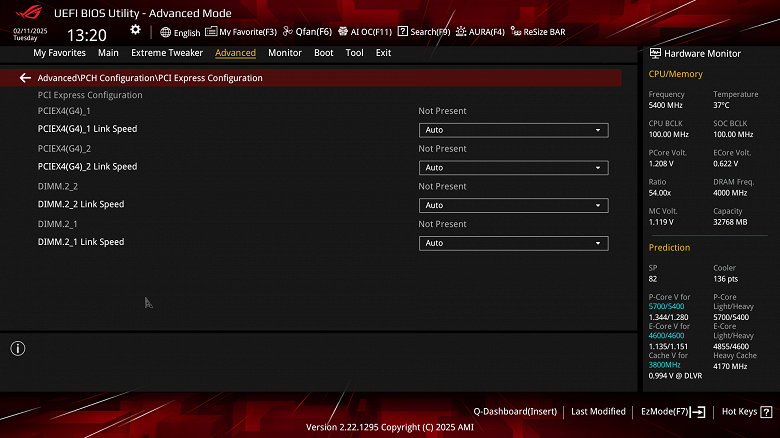780x438 pixels.
Task: Select the Boot menu tab
Action: pos(324,53)
